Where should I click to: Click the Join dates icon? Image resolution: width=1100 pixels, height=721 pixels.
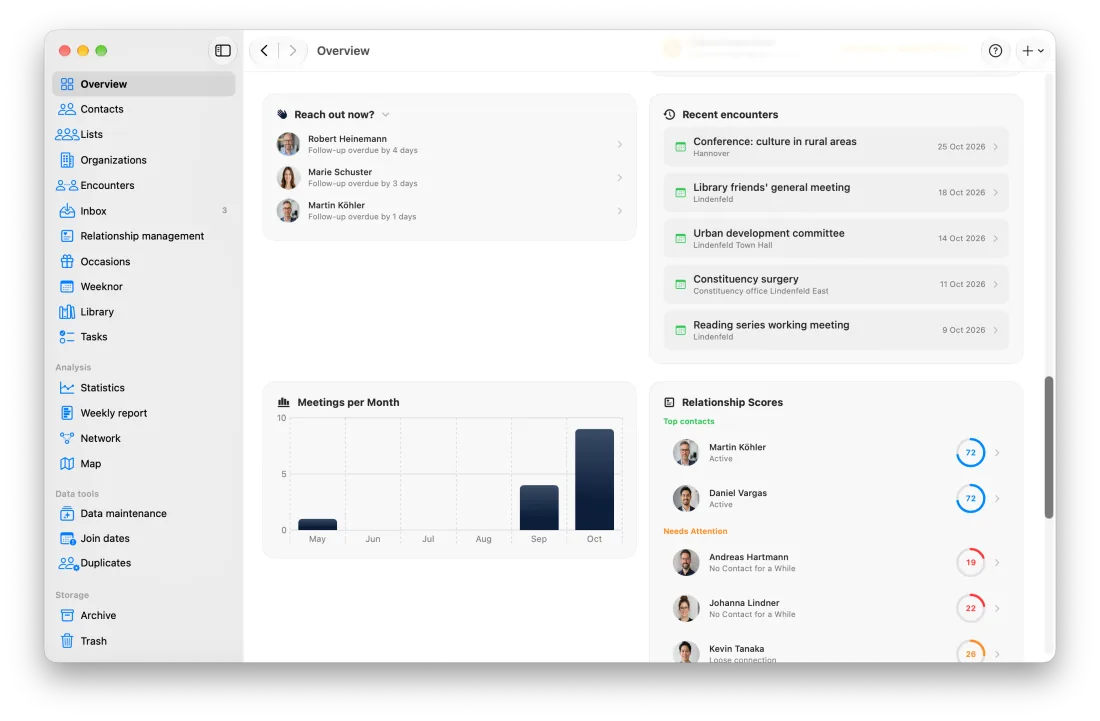click(67, 538)
